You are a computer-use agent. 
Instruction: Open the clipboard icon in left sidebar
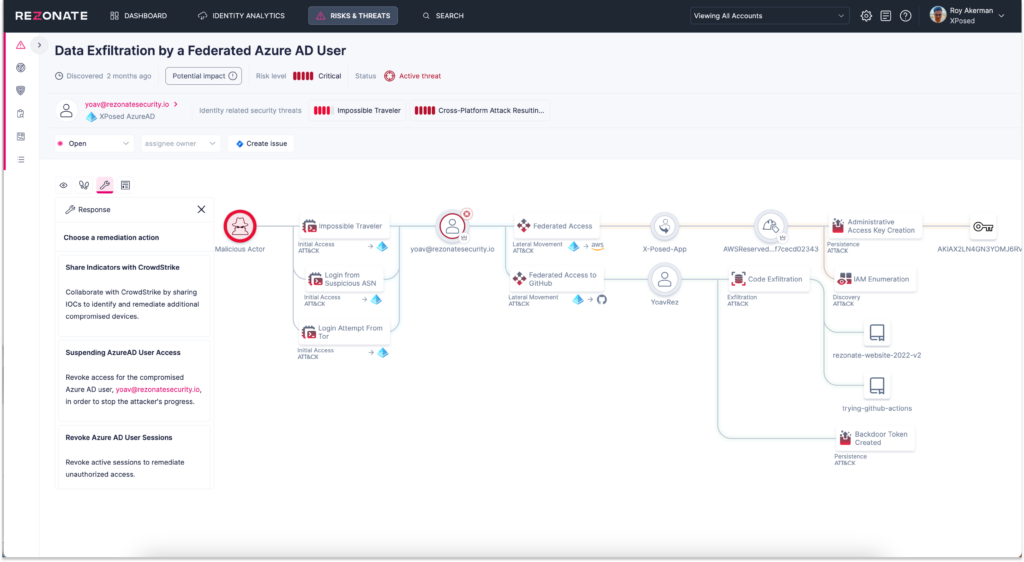point(21,114)
